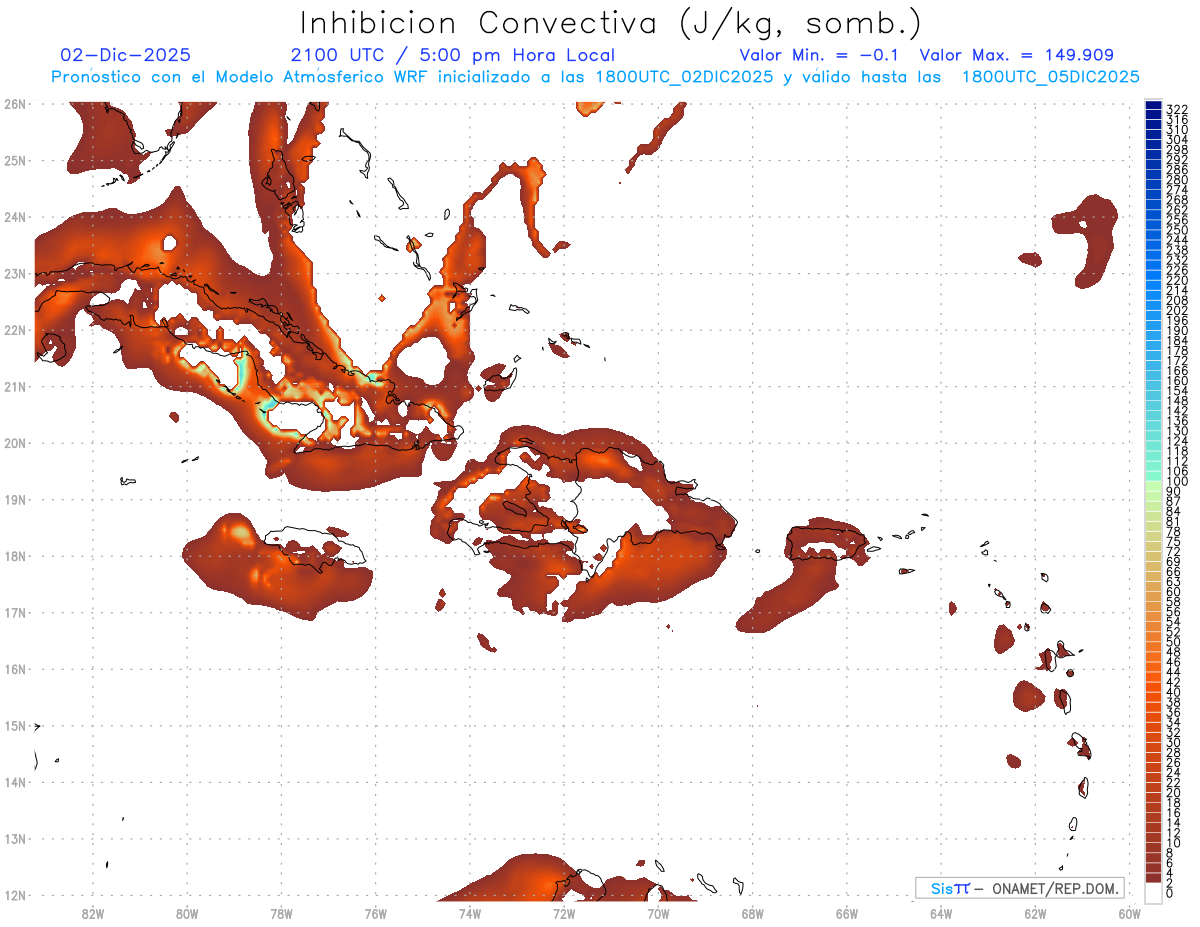Click the legend scale value 160
The width and height of the screenshot is (1200, 927).
coord(1176,381)
